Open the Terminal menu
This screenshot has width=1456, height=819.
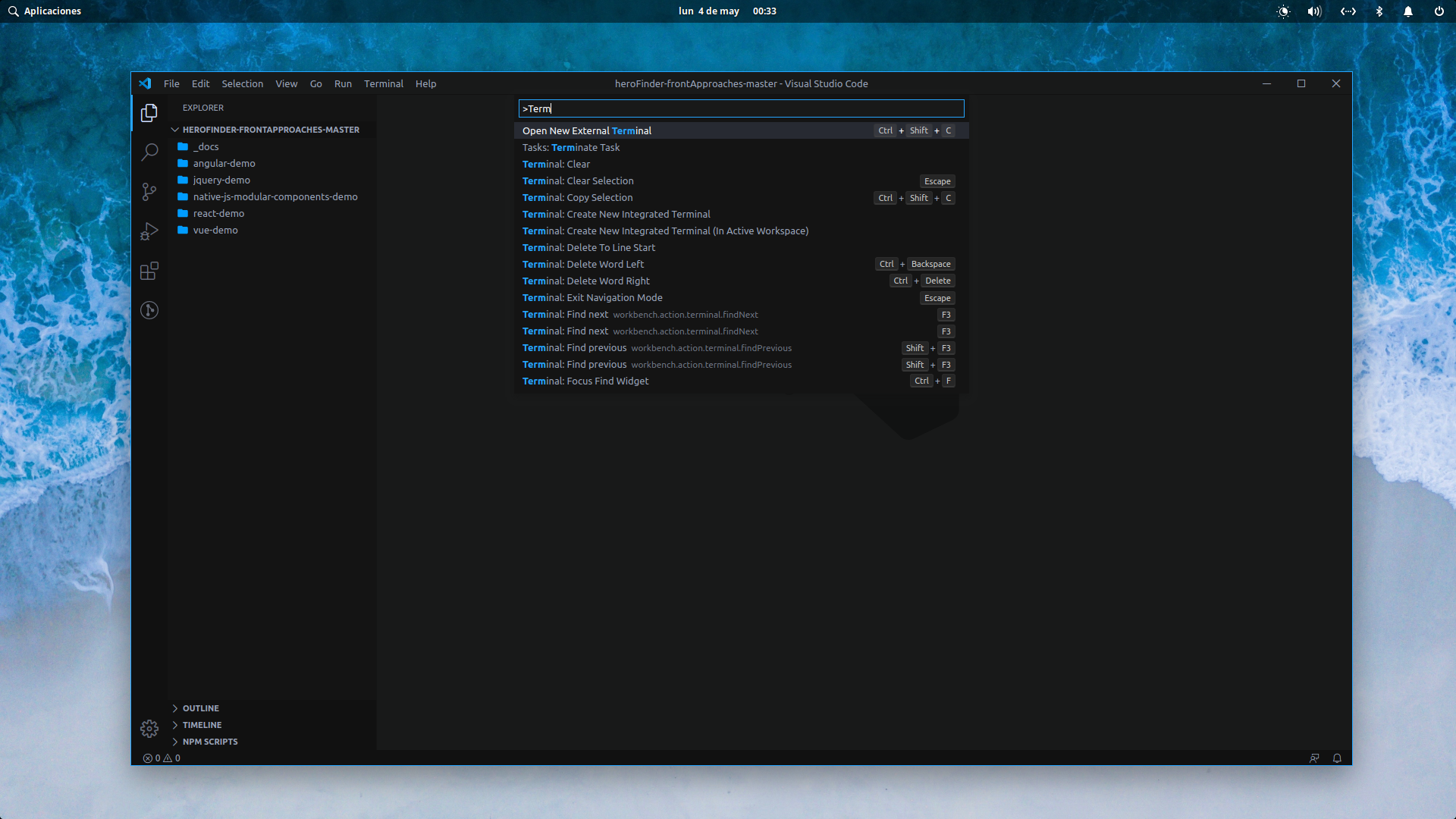click(383, 83)
